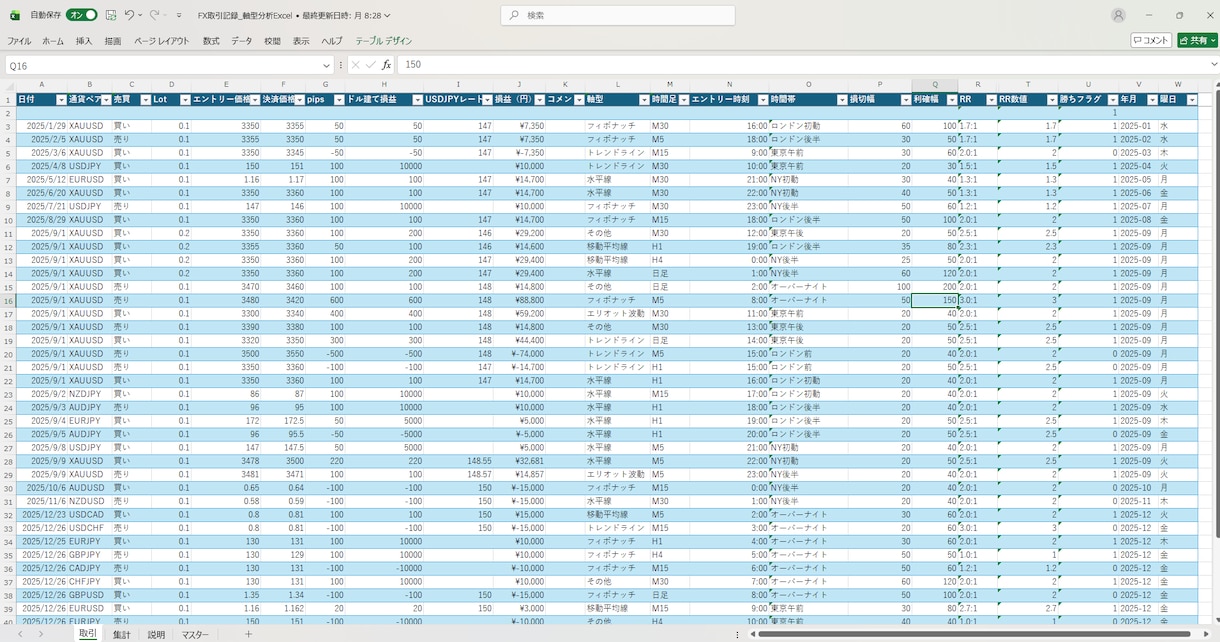Click the コメント button
1220x642 pixels.
pyautogui.click(x=1151, y=40)
